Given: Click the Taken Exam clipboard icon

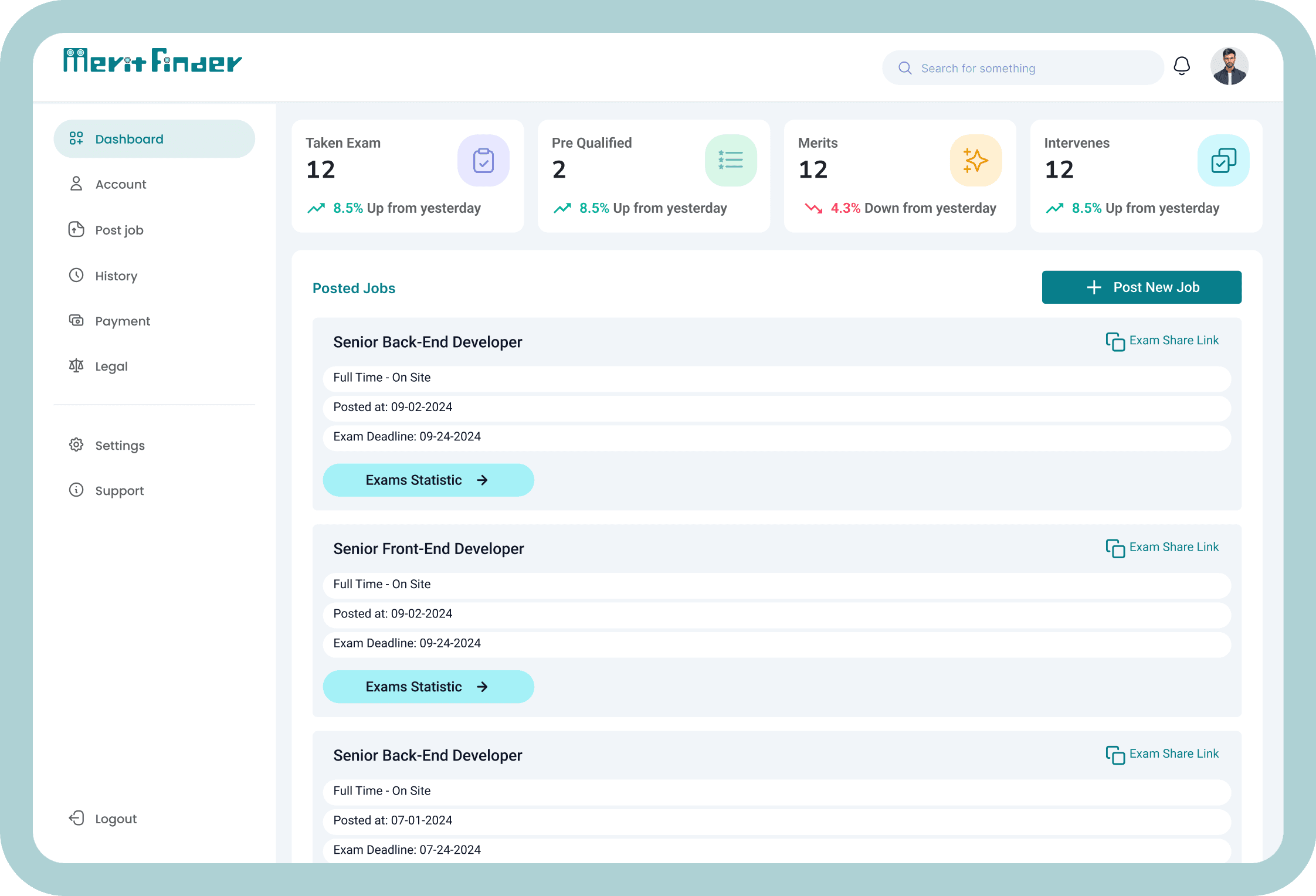Looking at the screenshot, I should 483,161.
